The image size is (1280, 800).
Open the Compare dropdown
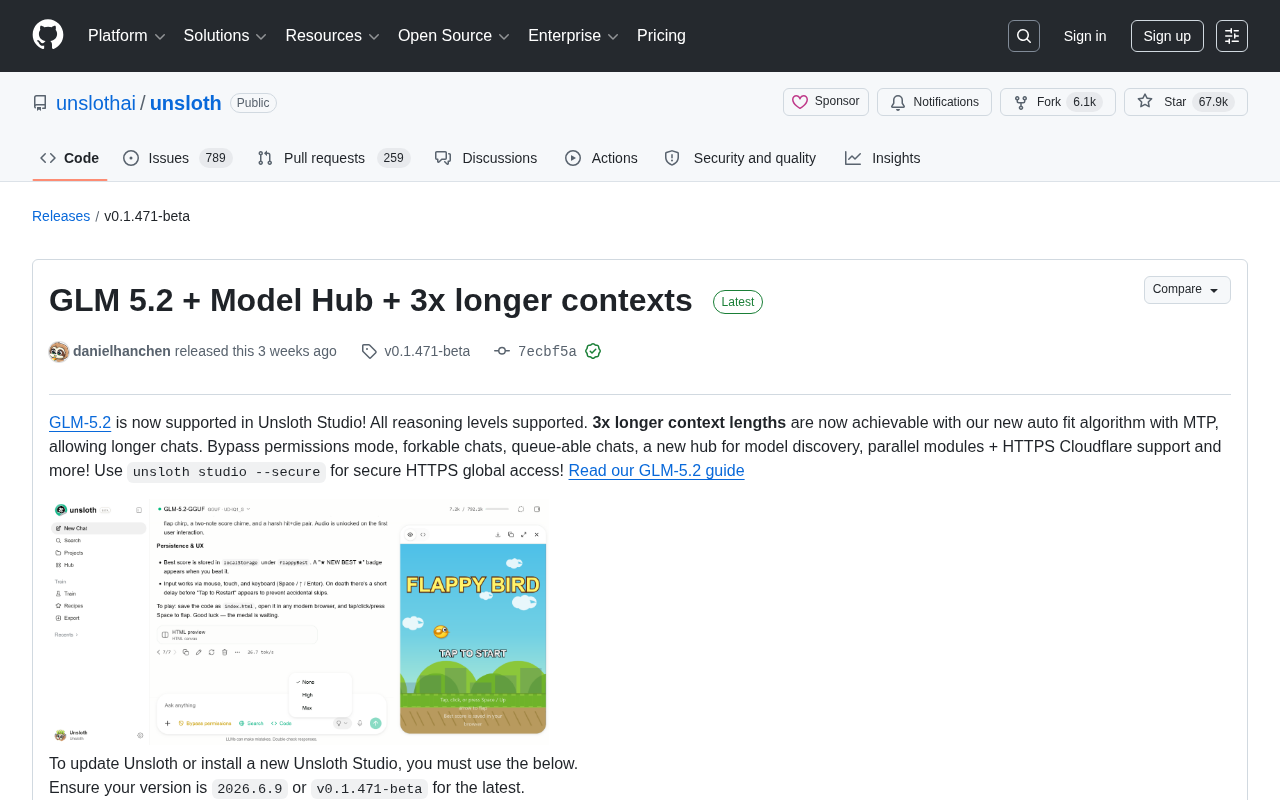1187,290
